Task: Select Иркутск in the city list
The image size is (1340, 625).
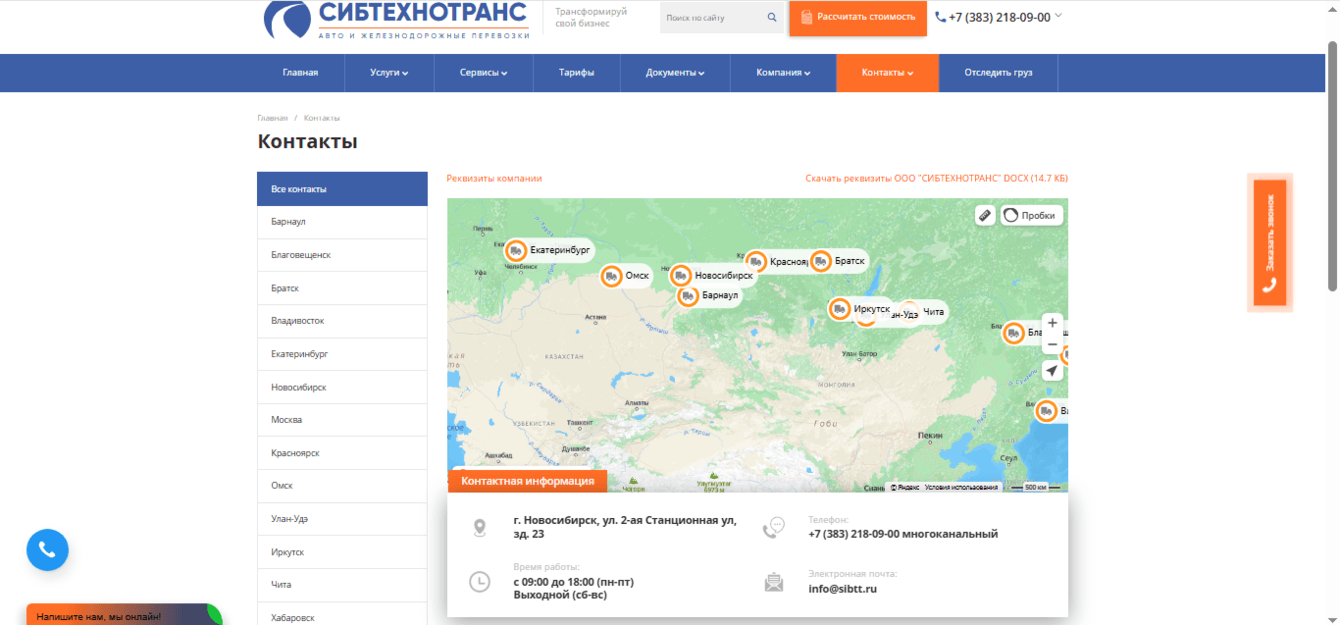Action: coord(342,552)
